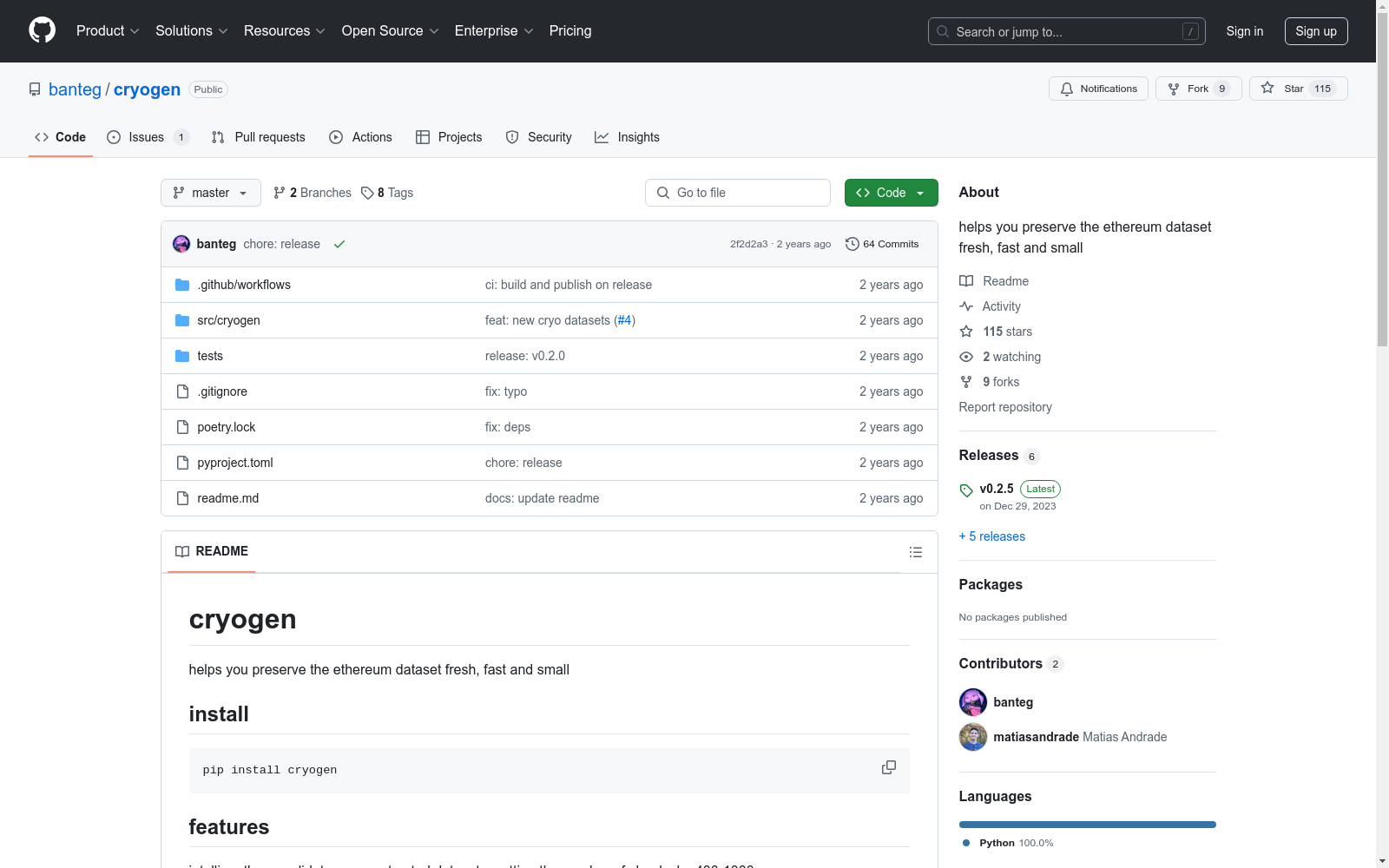This screenshot has width=1389, height=868.
Task: Open the Pricing page
Action: [570, 31]
